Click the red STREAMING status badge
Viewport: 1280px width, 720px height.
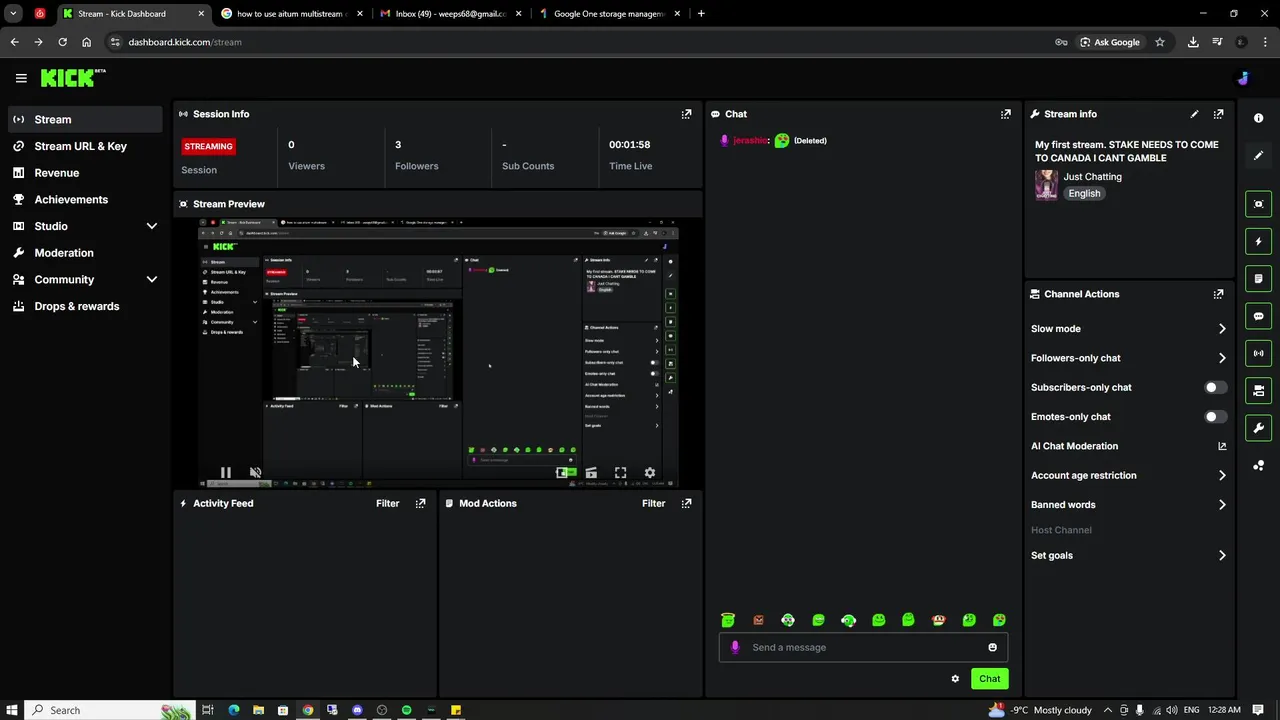[208, 146]
